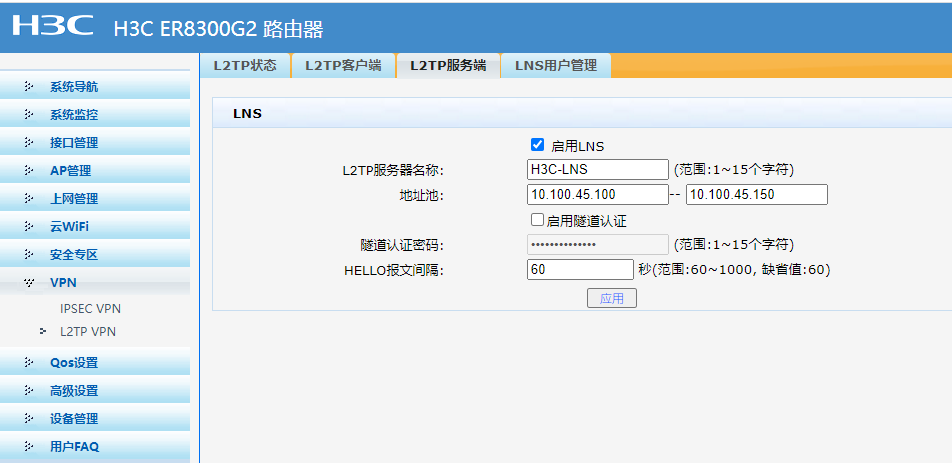Expand the 上网管理 arrow icon
This screenshot has height=463, width=952.
coord(28,198)
